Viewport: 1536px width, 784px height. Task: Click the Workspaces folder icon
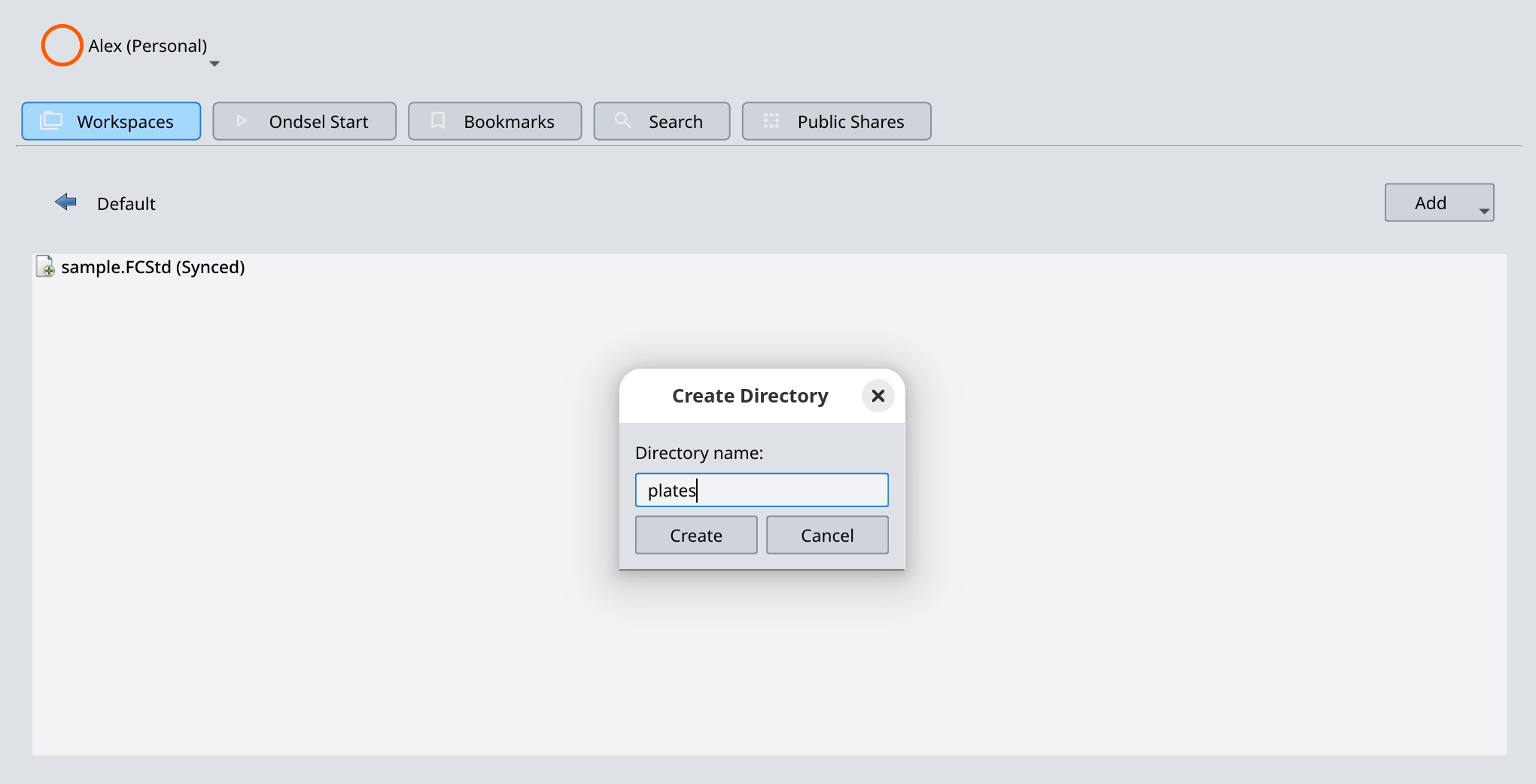(51, 121)
